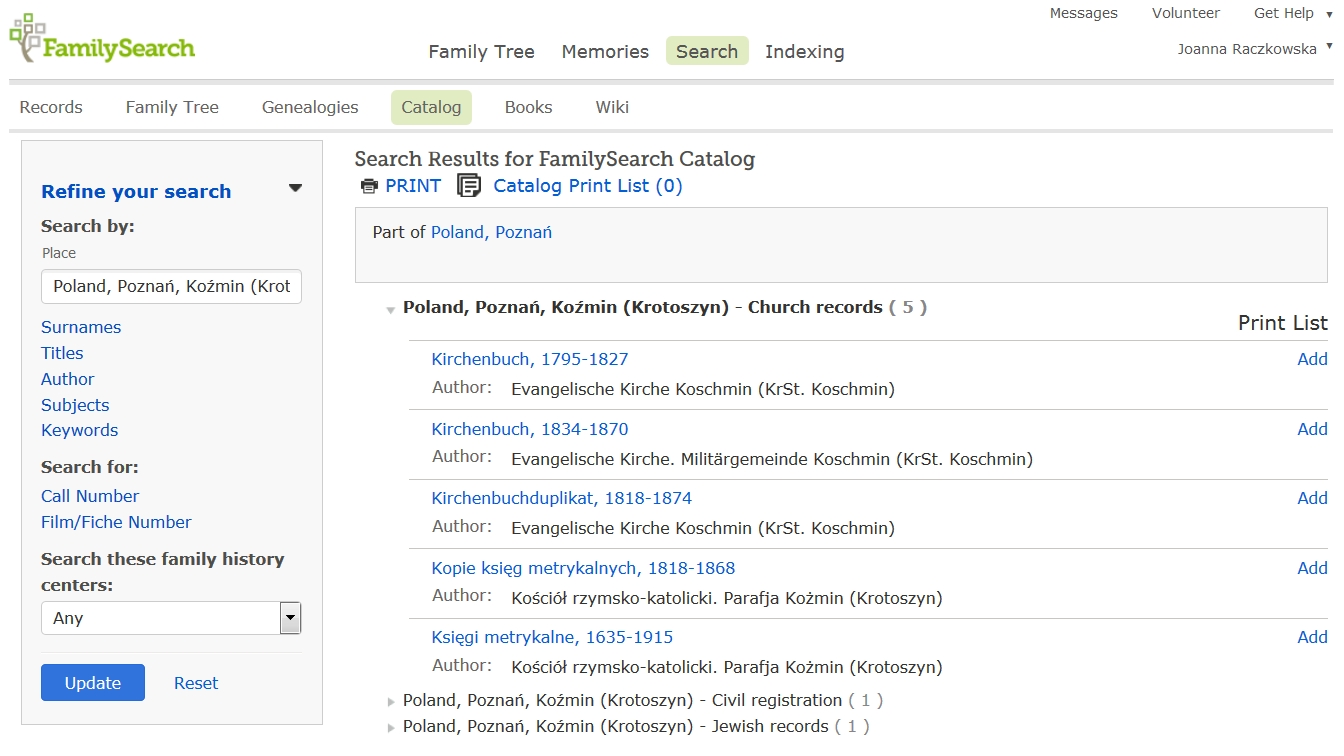Open the family history centers dropdown

pos(290,618)
